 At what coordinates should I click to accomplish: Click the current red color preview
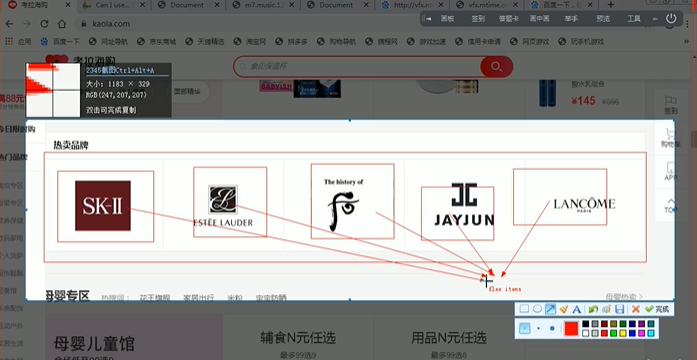point(571,329)
